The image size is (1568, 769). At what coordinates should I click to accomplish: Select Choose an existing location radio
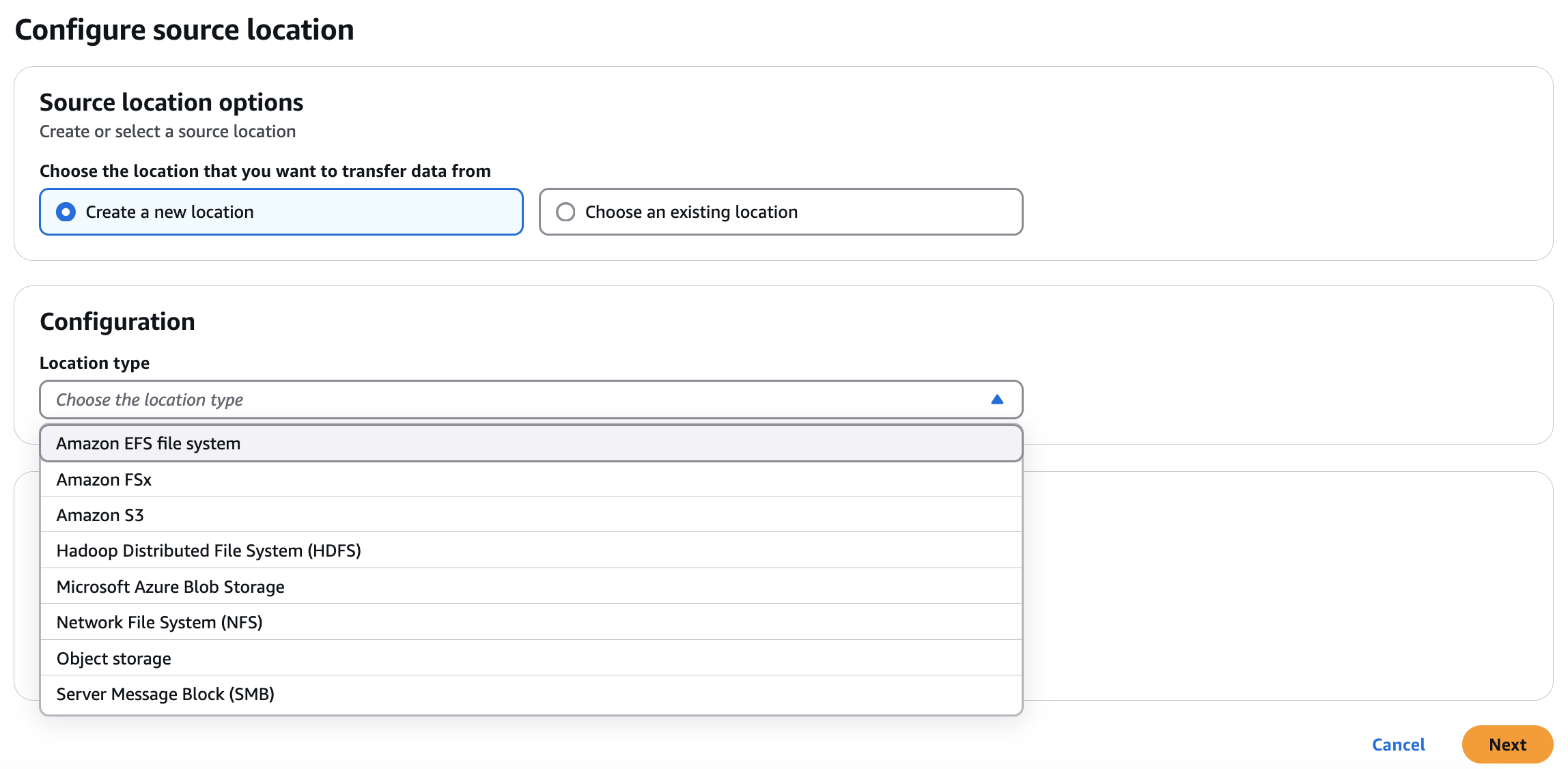tap(565, 212)
